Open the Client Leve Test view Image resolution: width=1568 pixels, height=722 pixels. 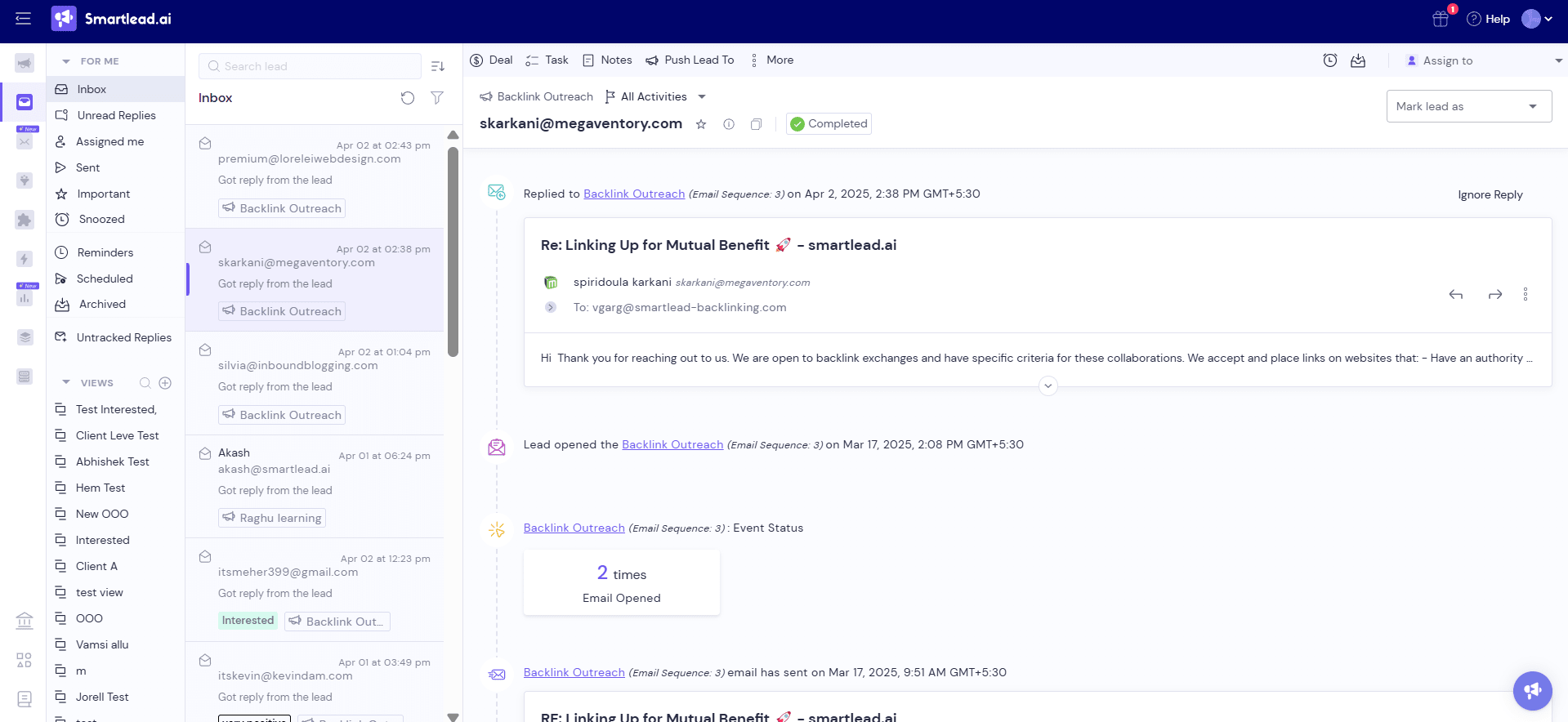click(x=115, y=435)
